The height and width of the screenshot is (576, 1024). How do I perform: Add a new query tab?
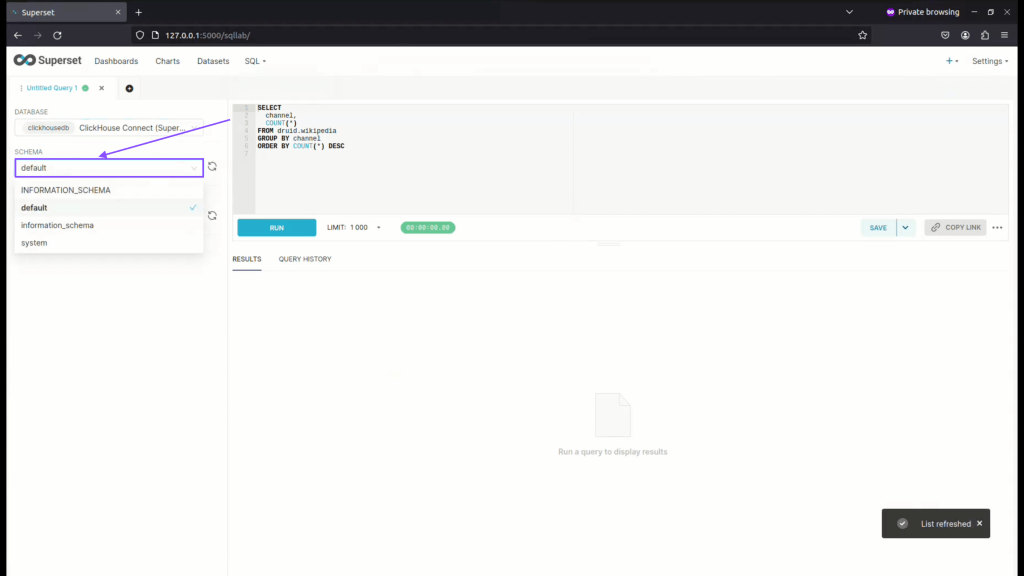click(129, 88)
